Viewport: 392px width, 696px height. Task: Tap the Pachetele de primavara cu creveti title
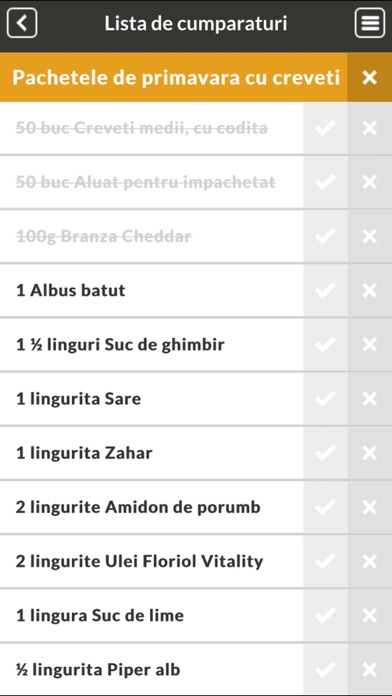click(x=176, y=78)
